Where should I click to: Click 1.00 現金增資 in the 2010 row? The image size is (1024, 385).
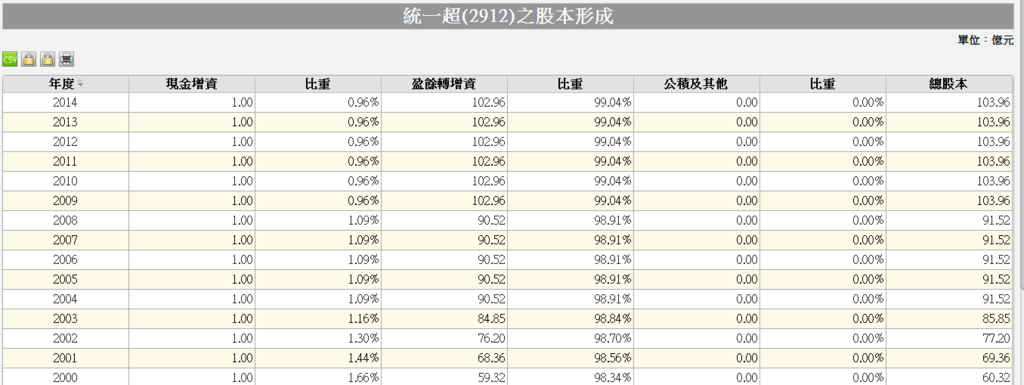(x=191, y=181)
